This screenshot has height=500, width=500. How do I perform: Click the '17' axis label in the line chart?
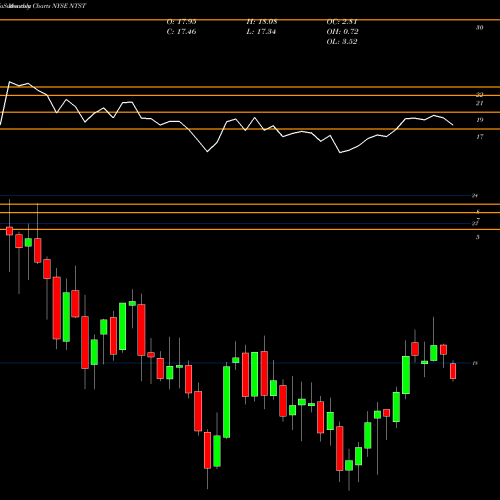(479, 137)
